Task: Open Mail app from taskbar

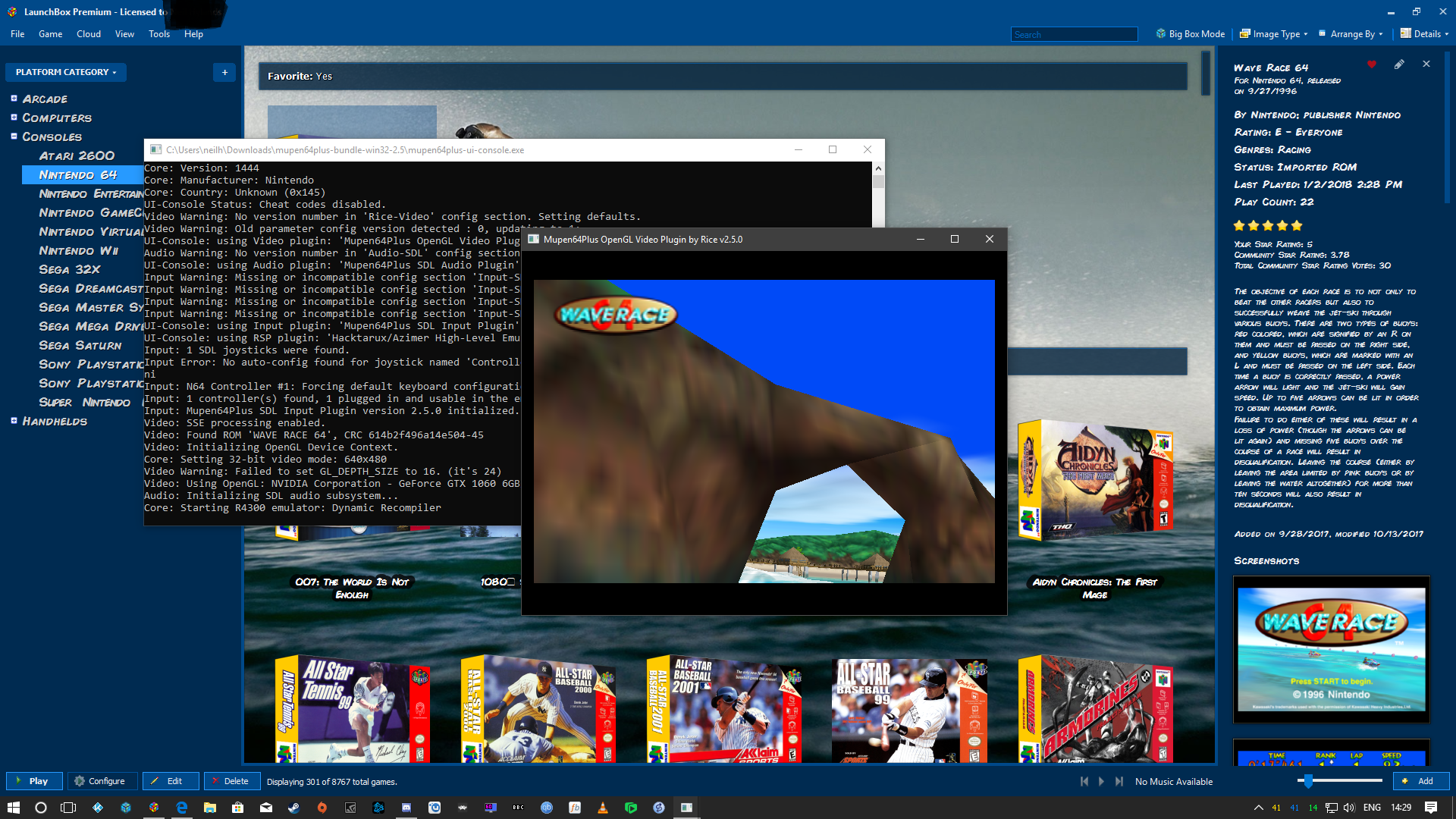Action: point(266,808)
